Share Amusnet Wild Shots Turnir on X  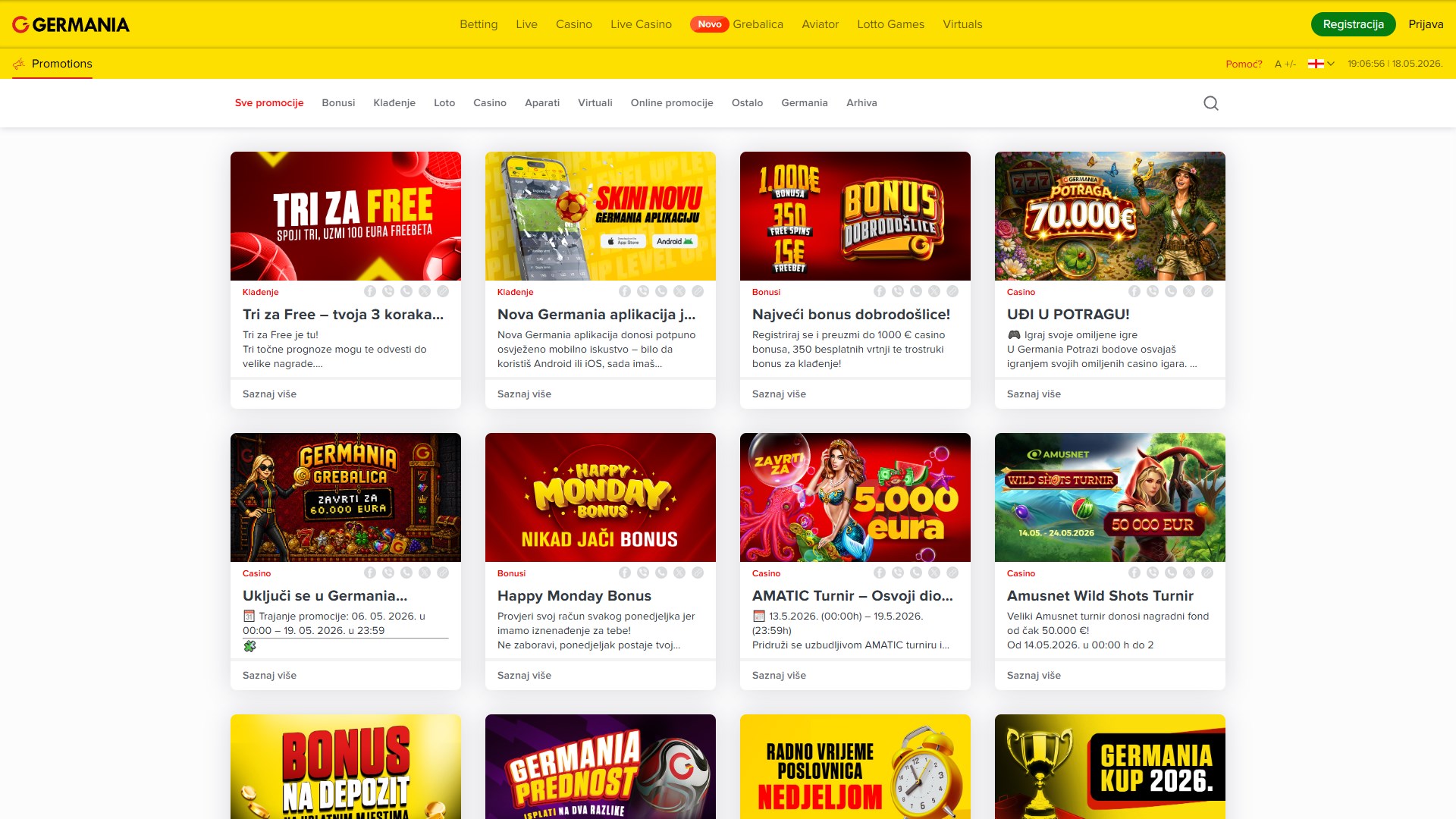[1189, 573]
